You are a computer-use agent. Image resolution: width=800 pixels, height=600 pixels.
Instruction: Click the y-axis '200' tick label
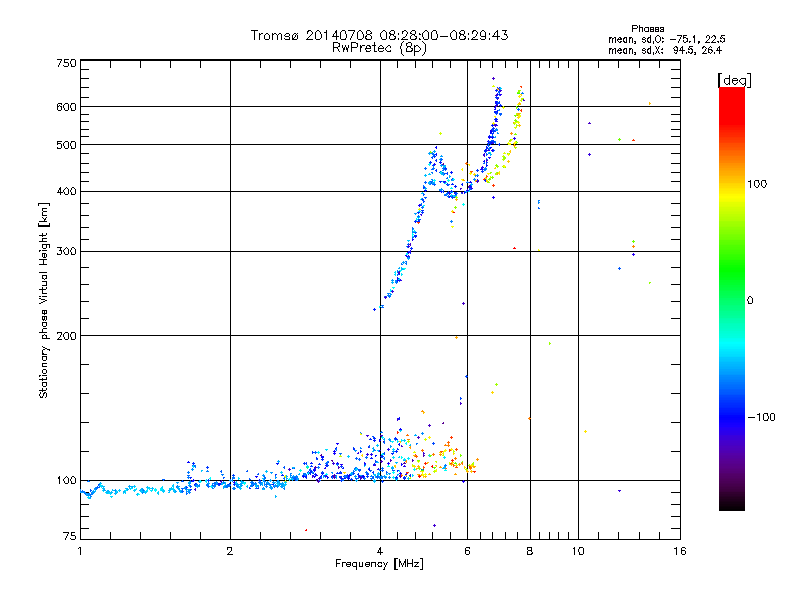pos(66,336)
